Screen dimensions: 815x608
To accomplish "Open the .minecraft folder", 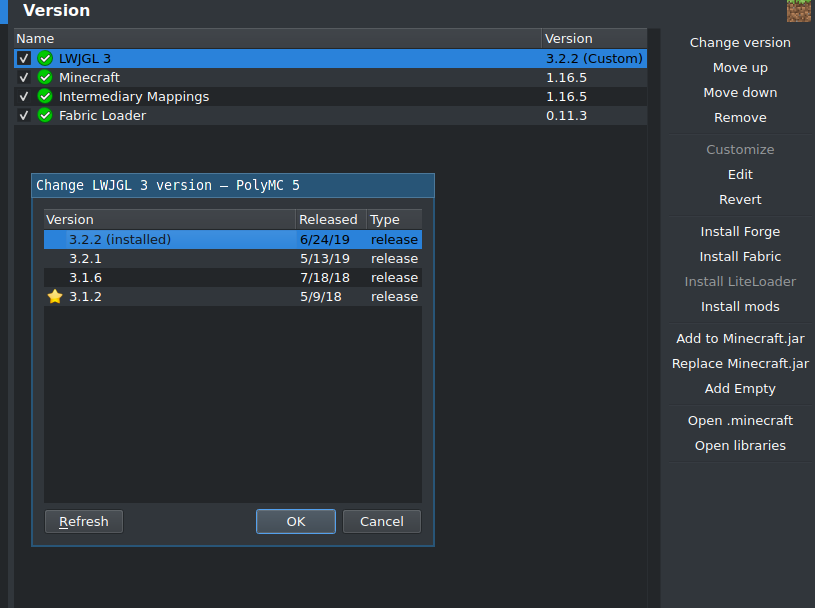I will tap(740, 420).
